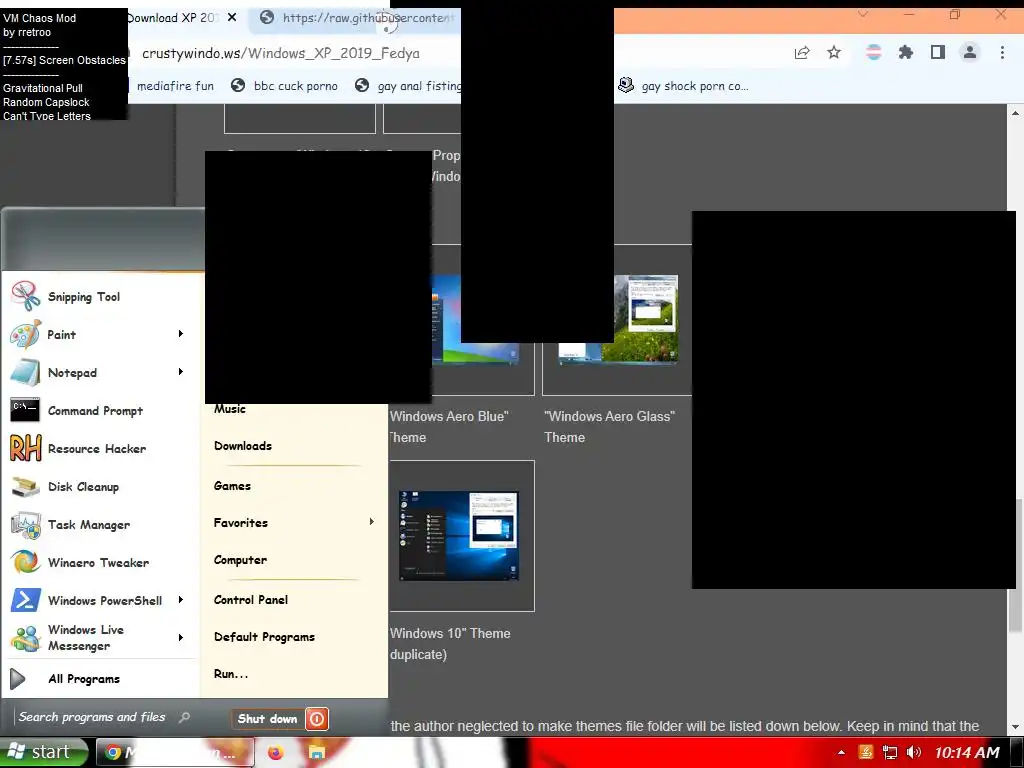Start Disk Cleanup icon

tap(25, 487)
